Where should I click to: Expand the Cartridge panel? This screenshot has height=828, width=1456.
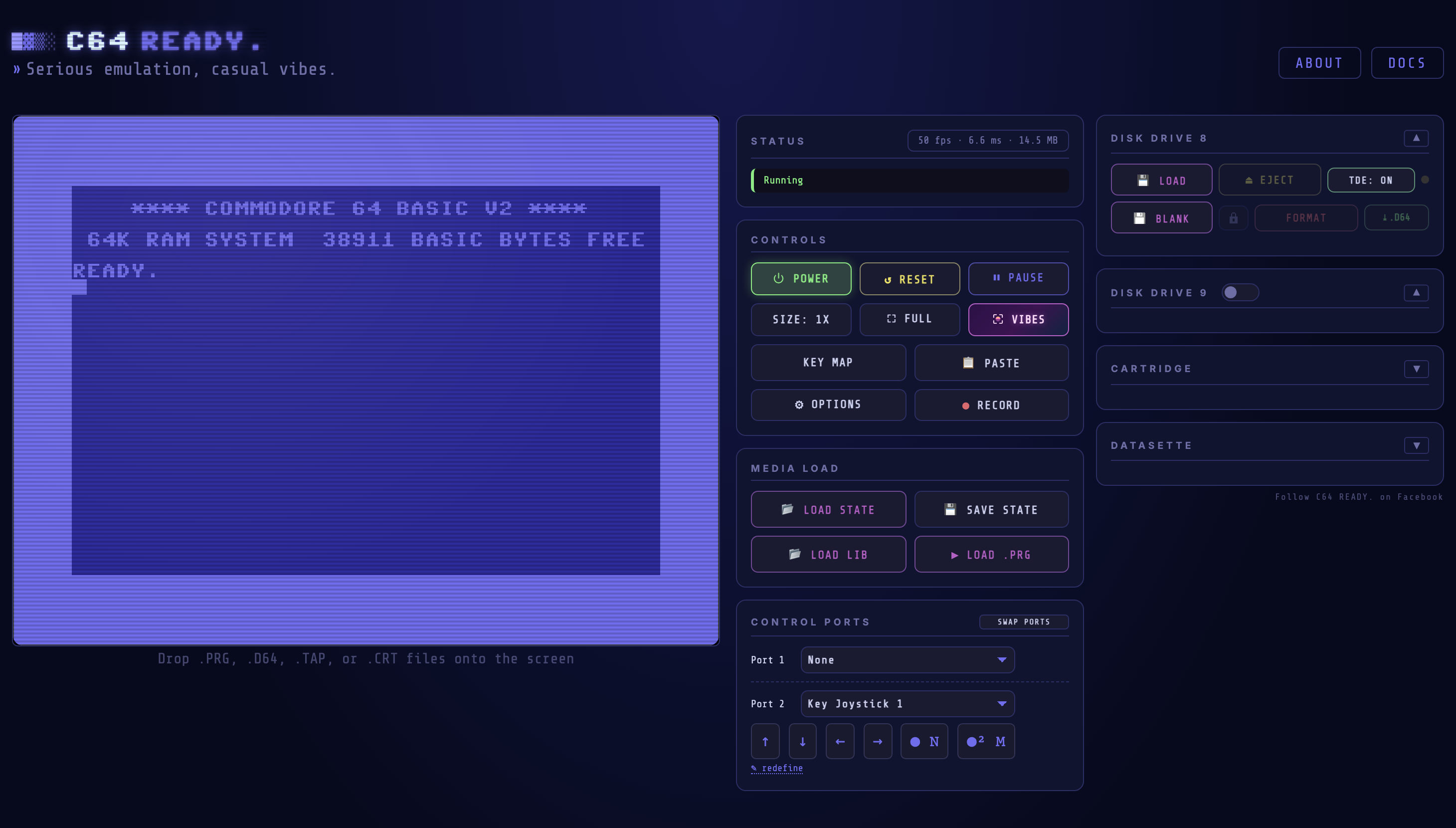[1416, 369]
